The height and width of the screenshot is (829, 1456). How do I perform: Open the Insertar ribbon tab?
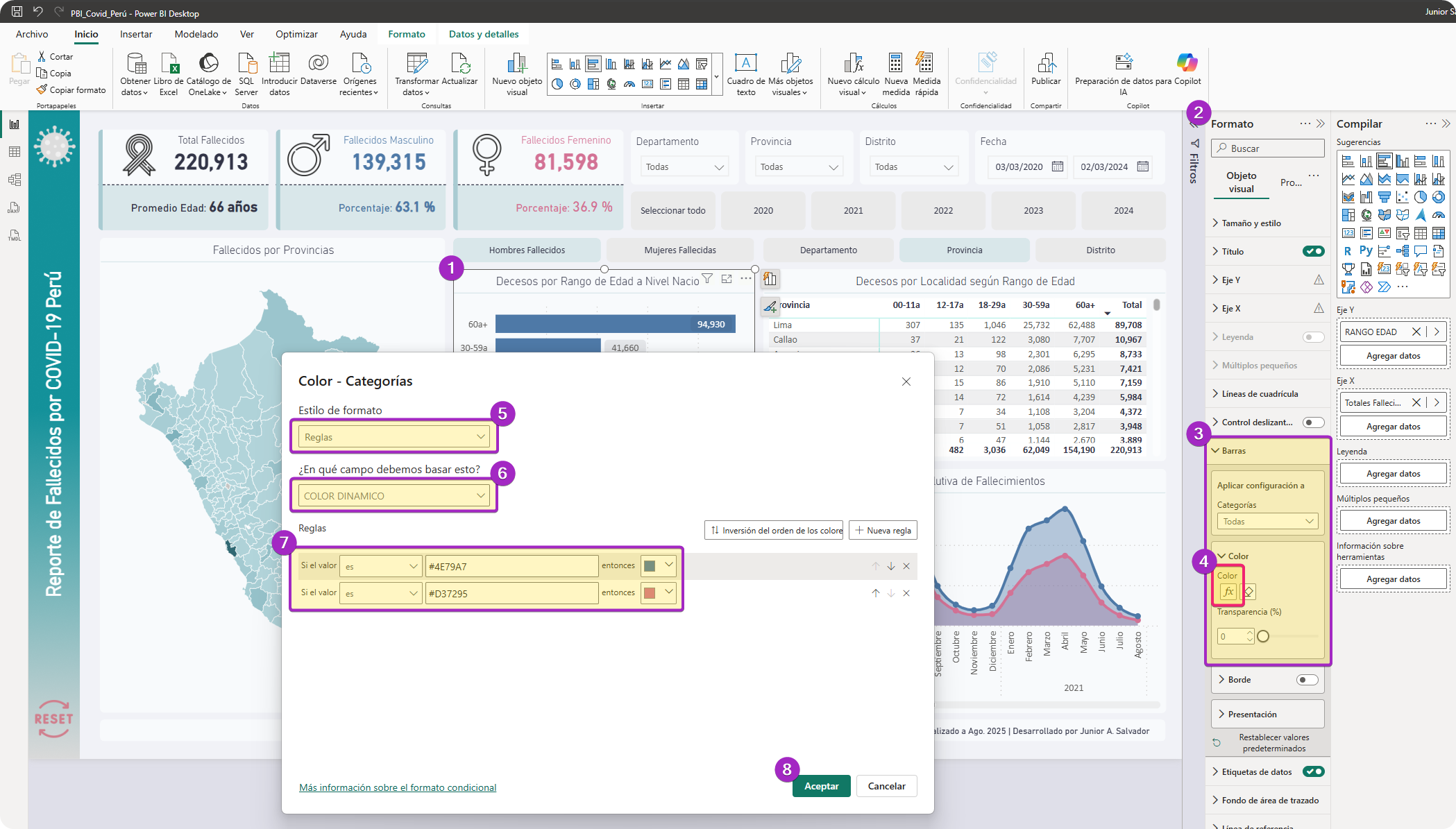pyautogui.click(x=136, y=34)
